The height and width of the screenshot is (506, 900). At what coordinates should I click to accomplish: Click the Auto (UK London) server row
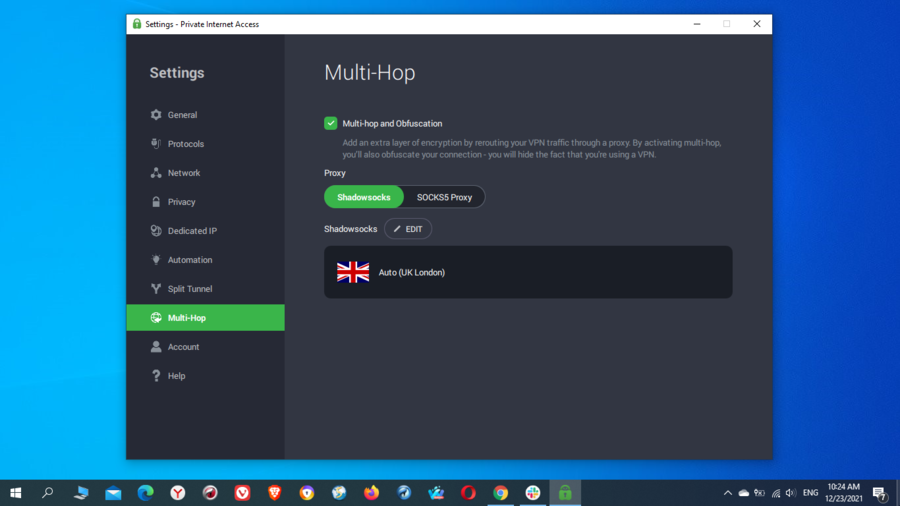tap(528, 272)
